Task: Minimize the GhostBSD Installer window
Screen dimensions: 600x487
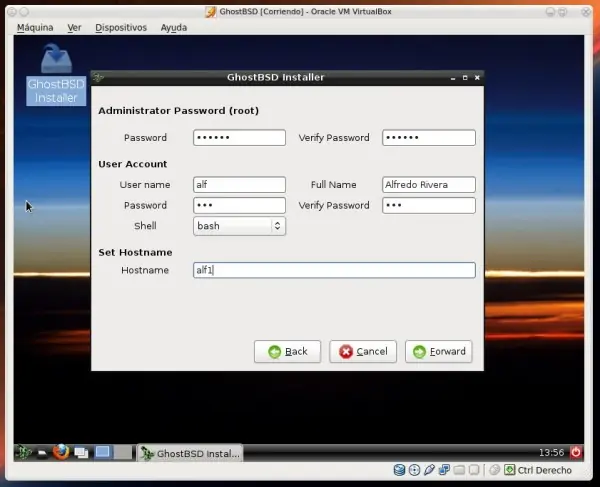Action: (453, 78)
